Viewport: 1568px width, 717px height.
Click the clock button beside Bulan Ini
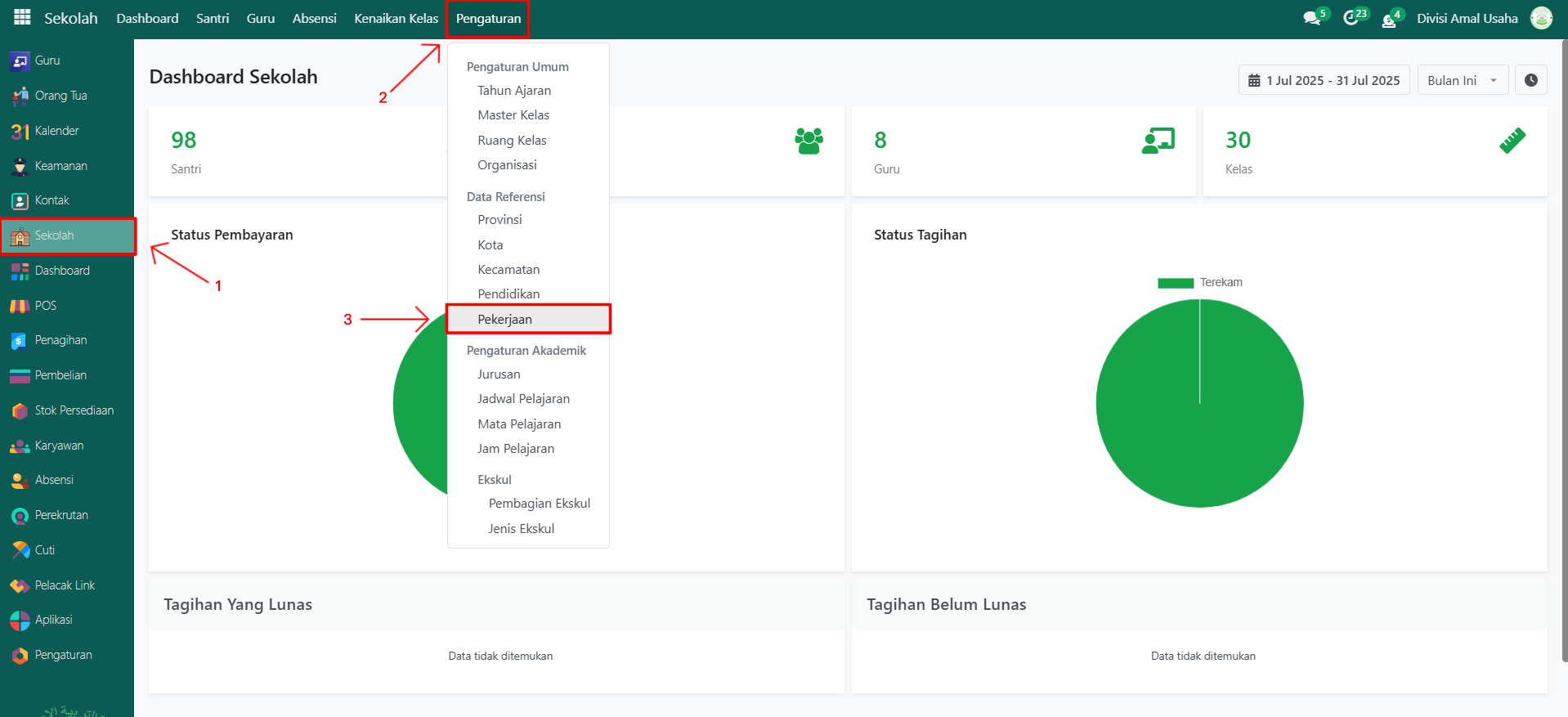coord(1530,80)
